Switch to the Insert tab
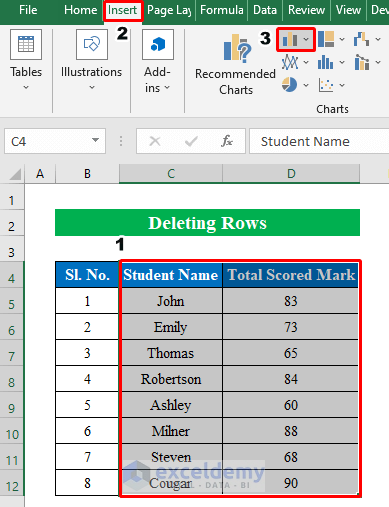Image resolution: width=389 pixels, height=507 pixels. pyautogui.click(x=123, y=10)
